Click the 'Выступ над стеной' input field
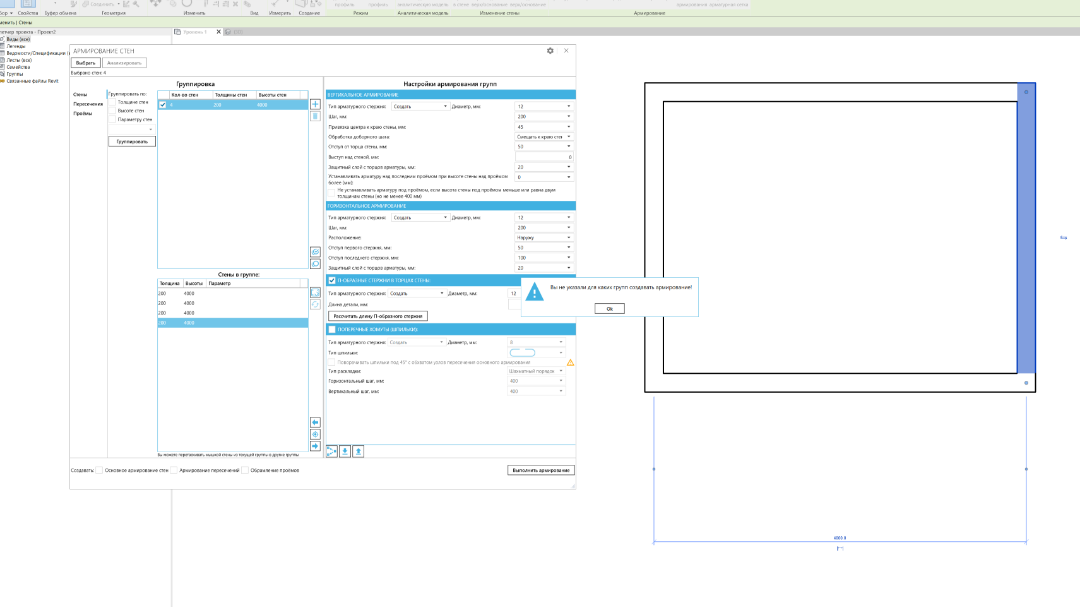This screenshot has width=1080, height=607. click(x=544, y=157)
